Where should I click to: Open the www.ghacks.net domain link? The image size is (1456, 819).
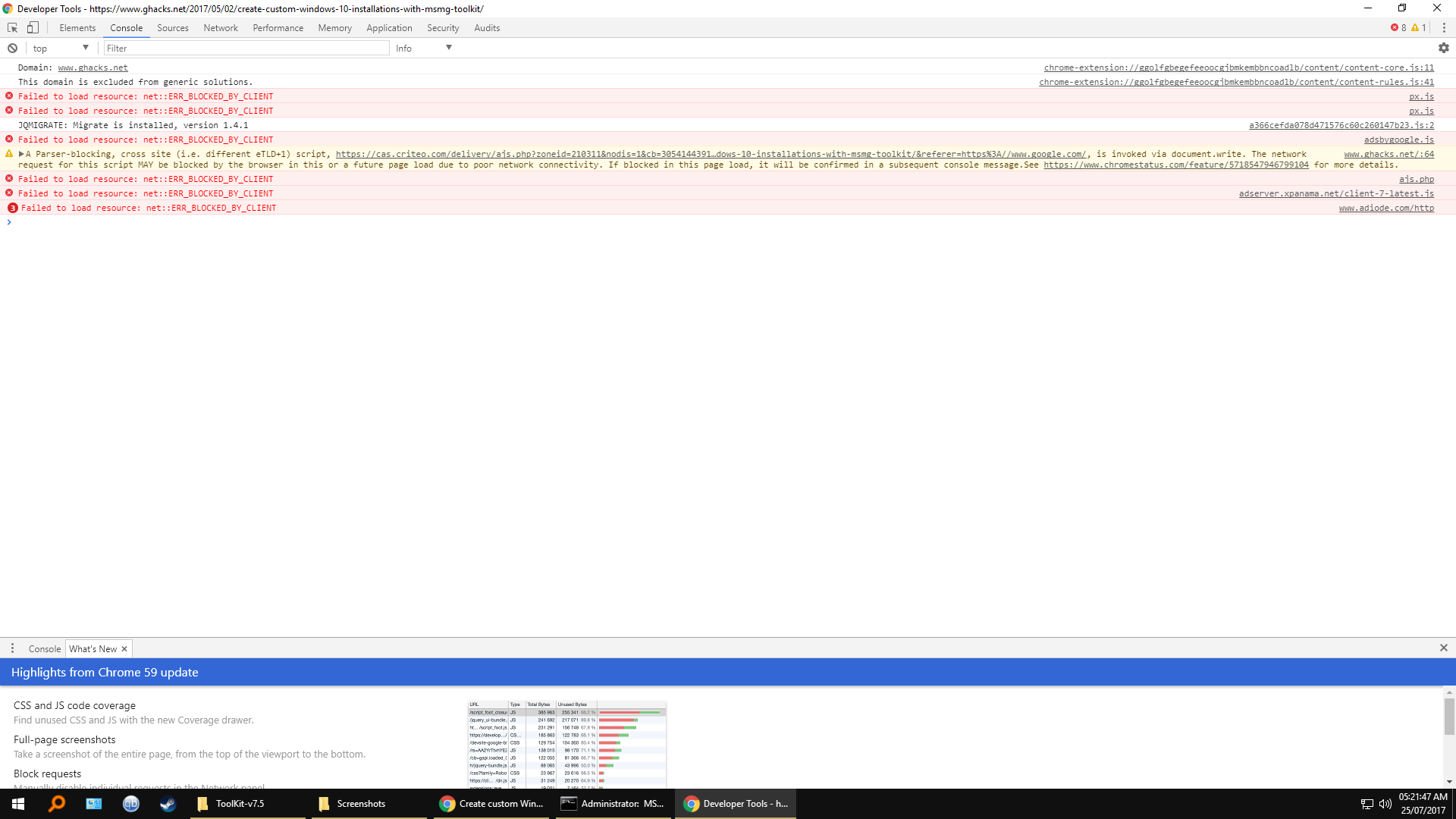tap(93, 67)
